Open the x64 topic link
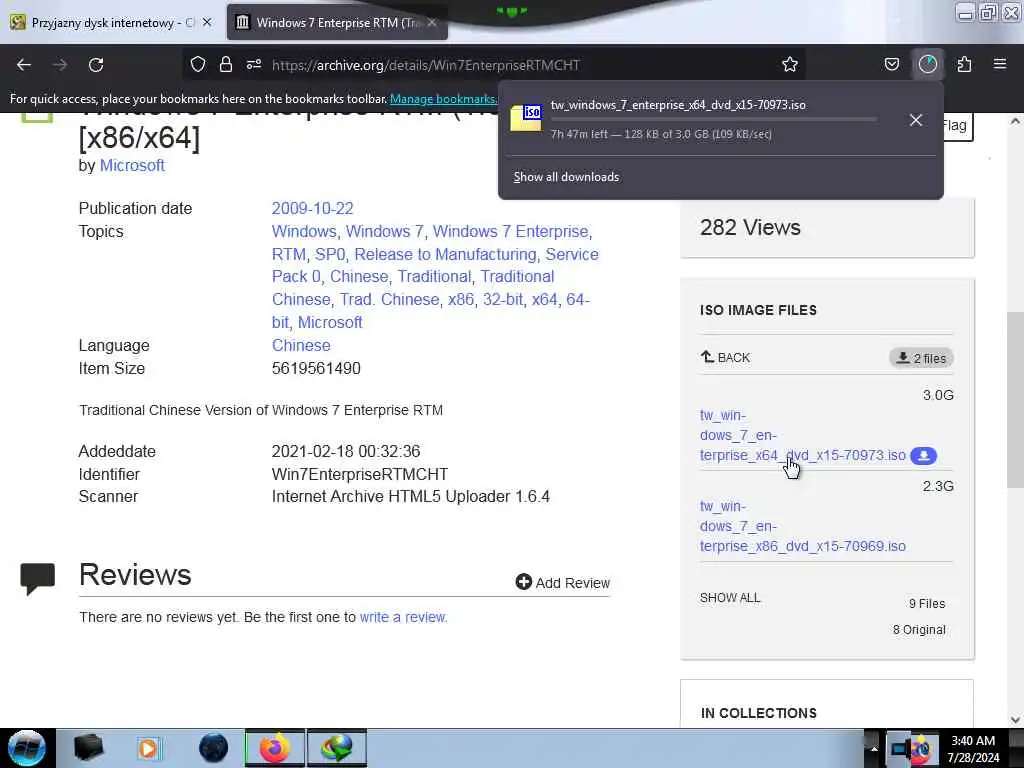The width and height of the screenshot is (1024, 768). click(544, 299)
